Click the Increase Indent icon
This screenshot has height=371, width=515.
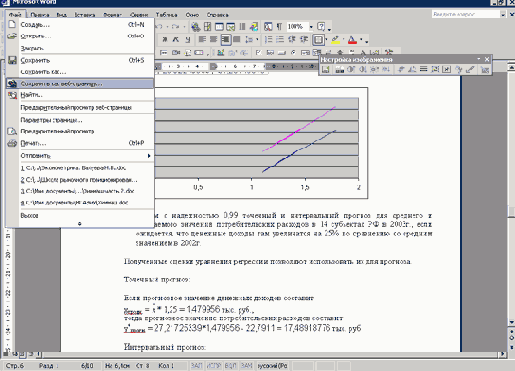tap(304, 40)
